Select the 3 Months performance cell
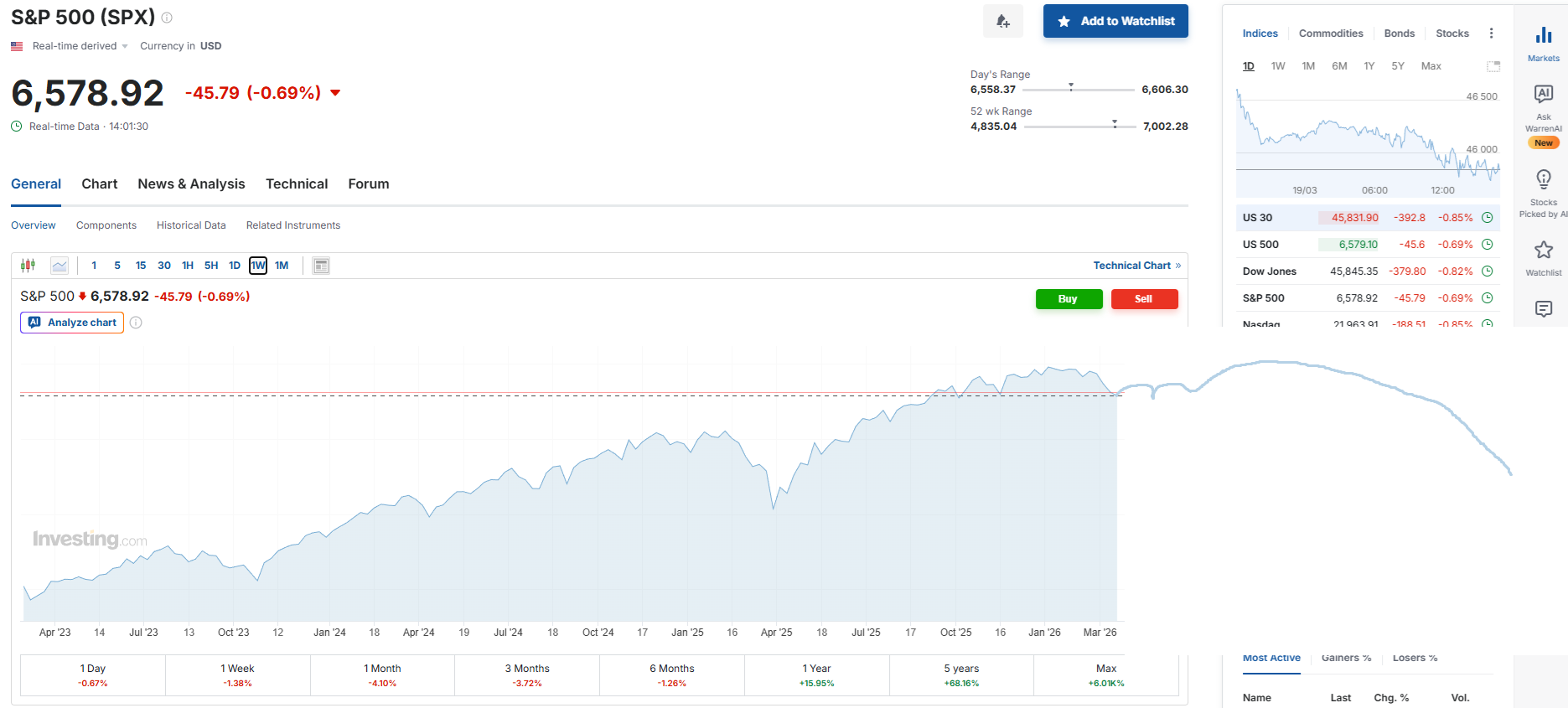This screenshot has width=1568, height=708. pos(527,675)
